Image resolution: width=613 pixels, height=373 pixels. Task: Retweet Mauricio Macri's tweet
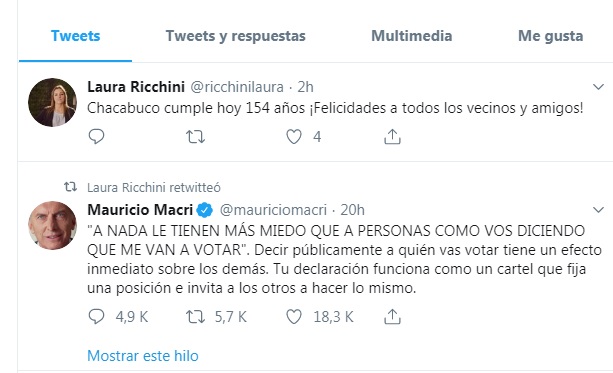click(195, 317)
